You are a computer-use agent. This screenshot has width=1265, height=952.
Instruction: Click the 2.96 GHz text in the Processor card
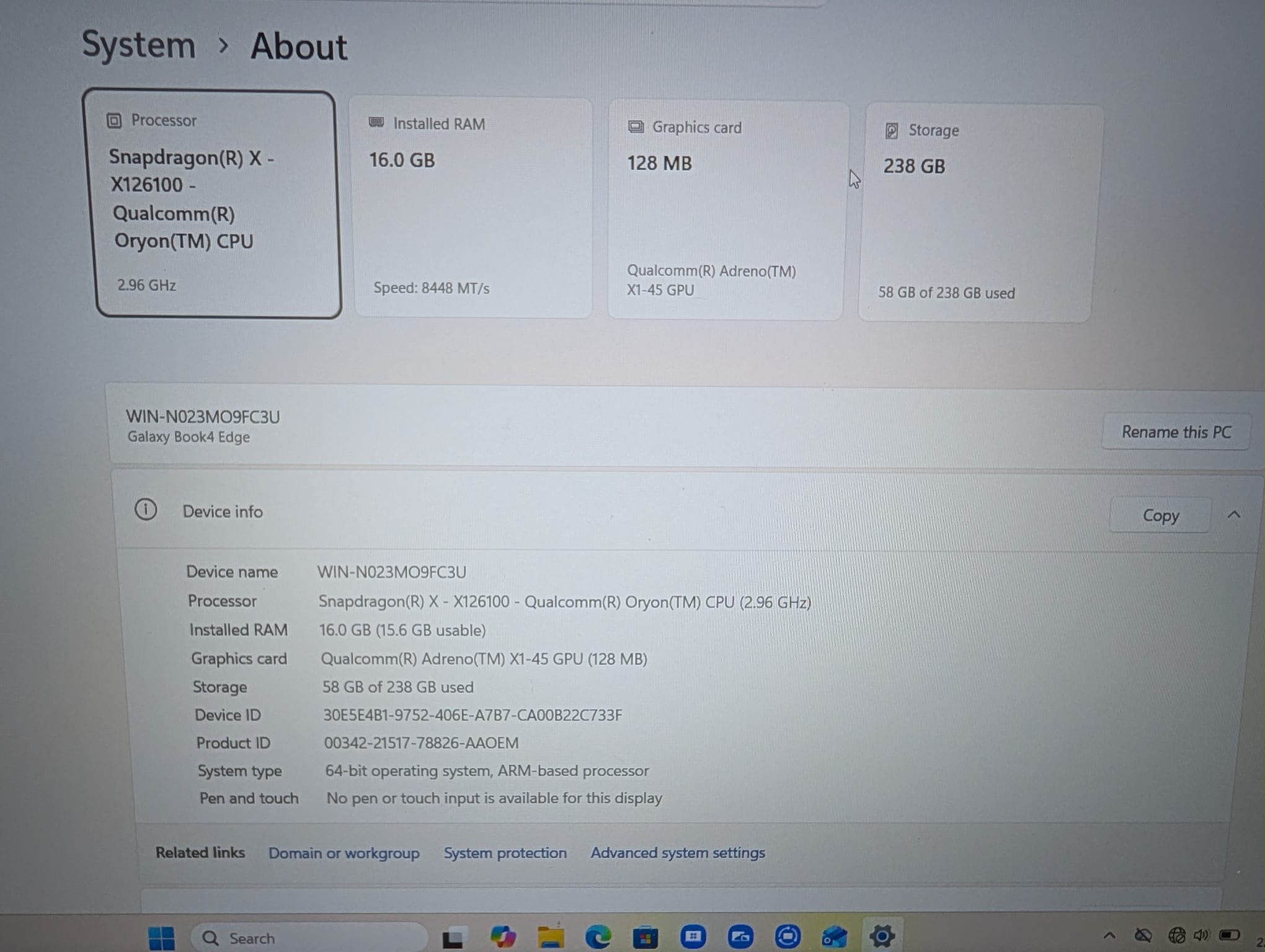click(x=147, y=285)
